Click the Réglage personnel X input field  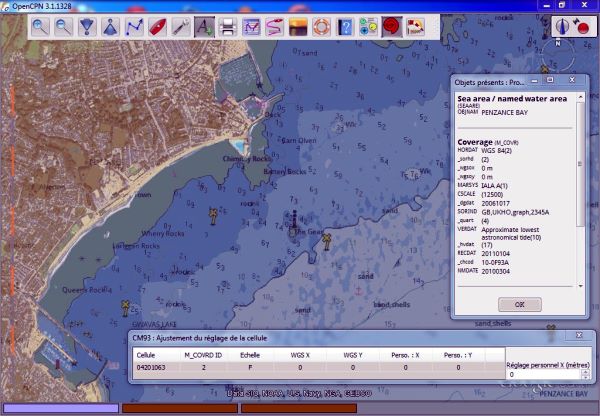pyautogui.click(x=543, y=375)
